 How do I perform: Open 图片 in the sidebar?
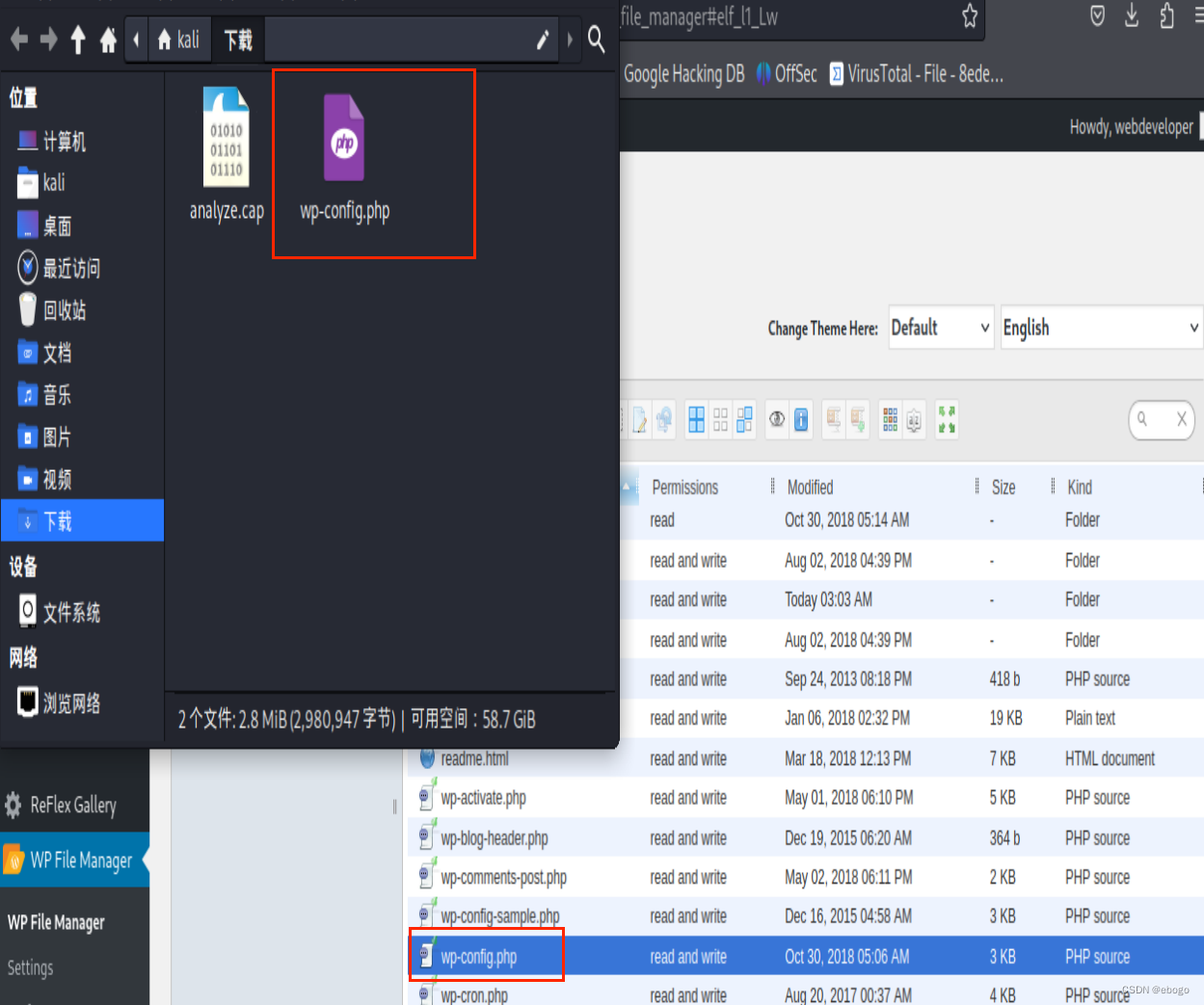(x=44, y=436)
